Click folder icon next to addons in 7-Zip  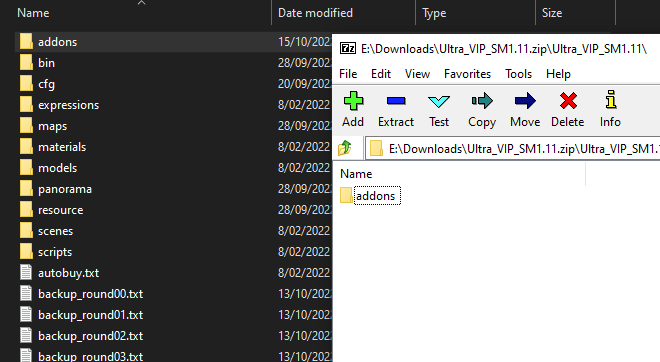[346, 195]
